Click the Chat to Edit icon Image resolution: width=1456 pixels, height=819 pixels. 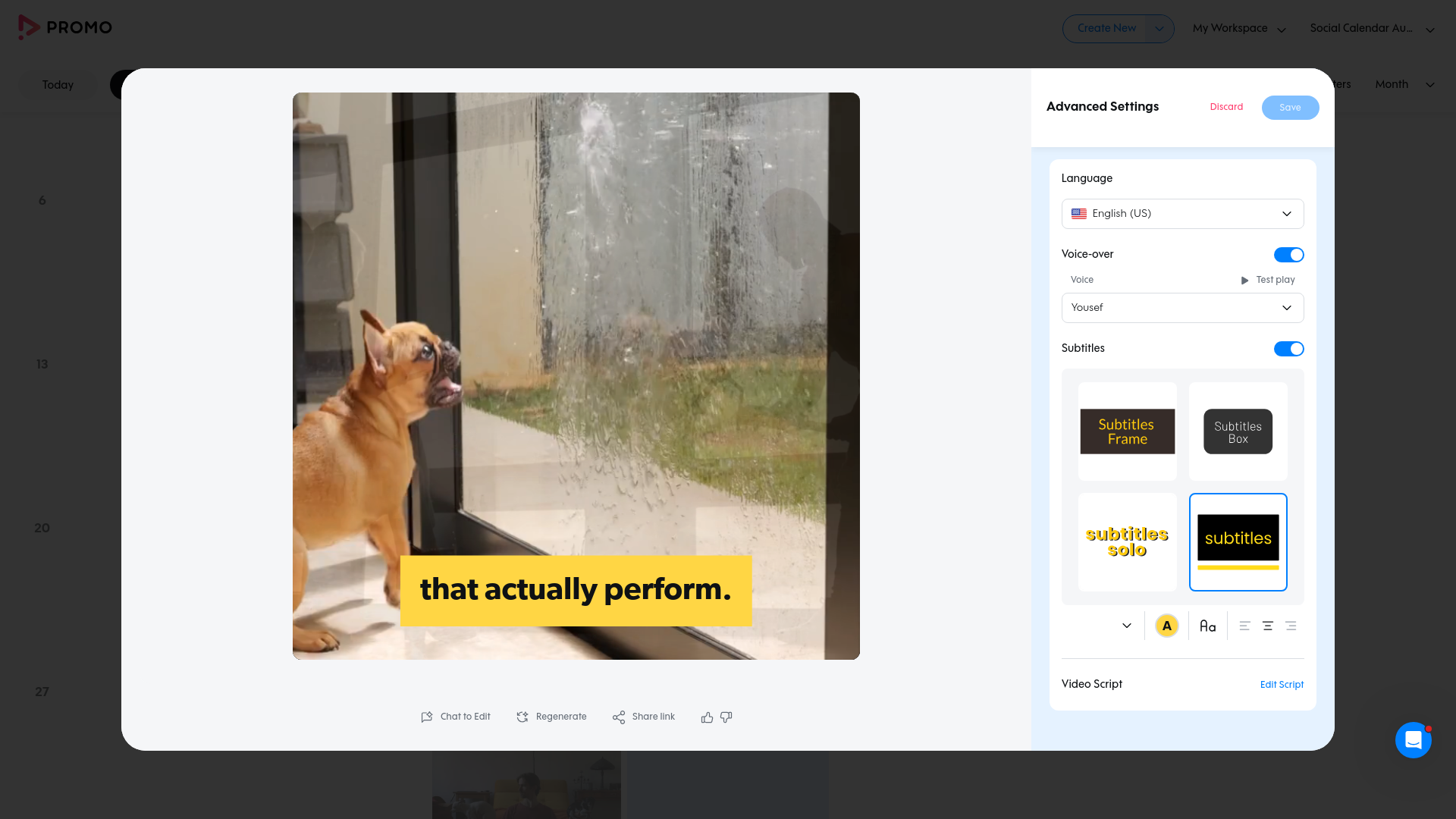(x=427, y=717)
